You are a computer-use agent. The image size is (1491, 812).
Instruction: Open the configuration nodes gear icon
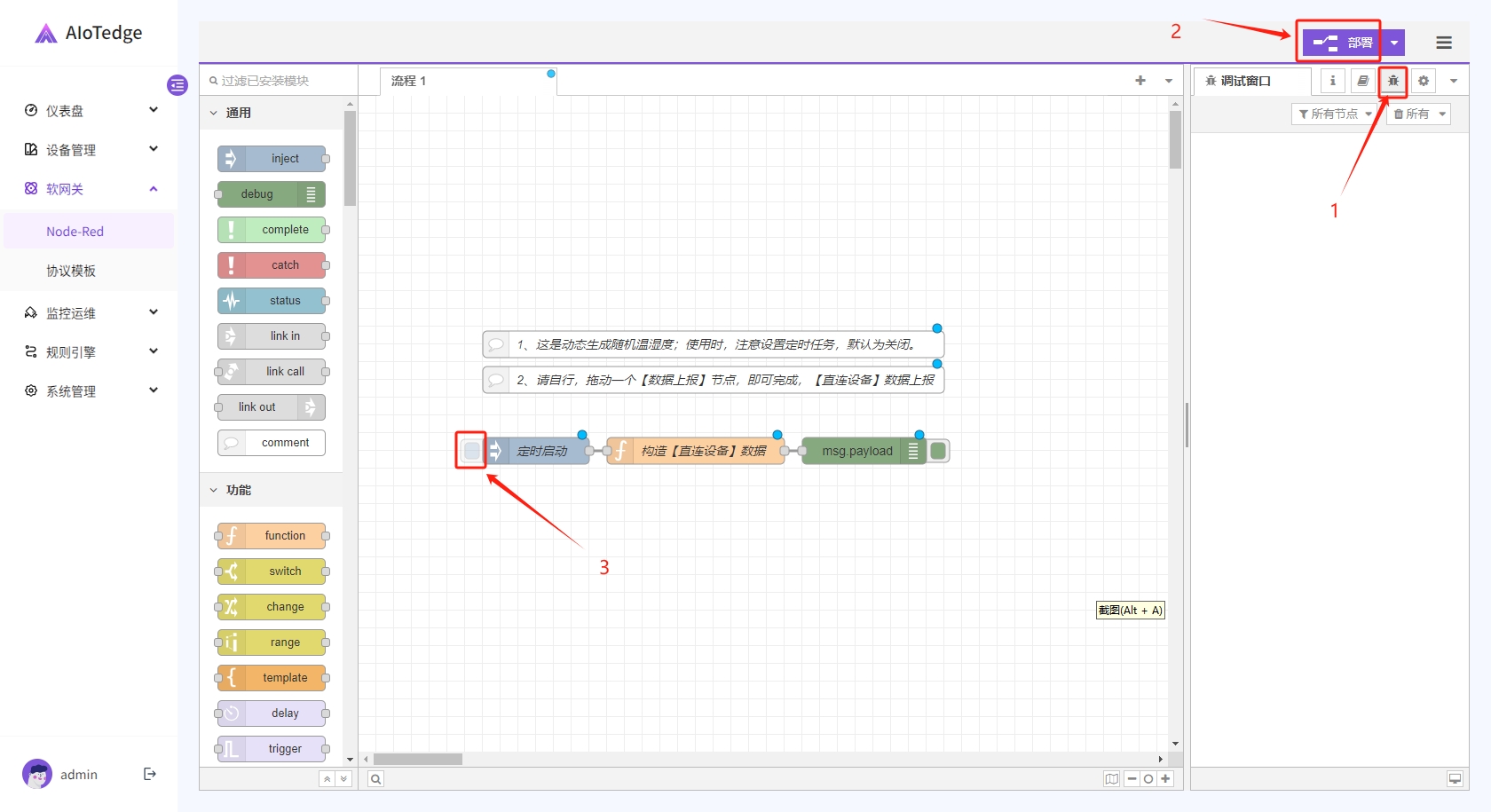click(x=1423, y=81)
